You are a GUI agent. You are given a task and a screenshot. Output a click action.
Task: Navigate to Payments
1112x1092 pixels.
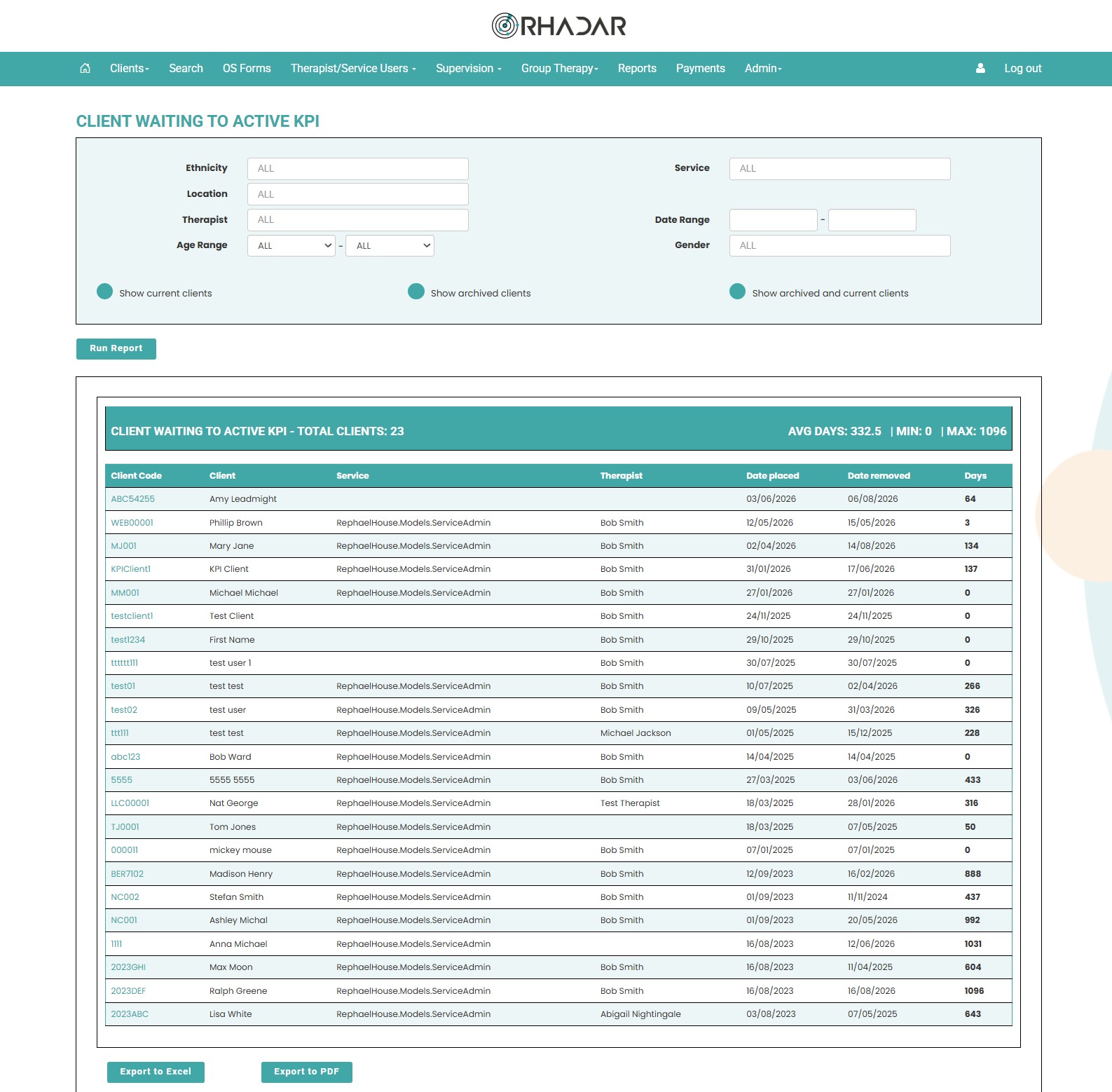pos(701,68)
